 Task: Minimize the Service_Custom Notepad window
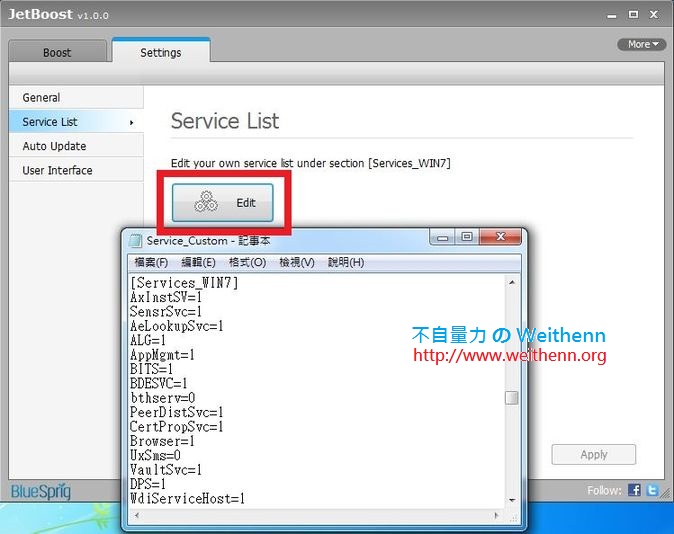coord(443,237)
